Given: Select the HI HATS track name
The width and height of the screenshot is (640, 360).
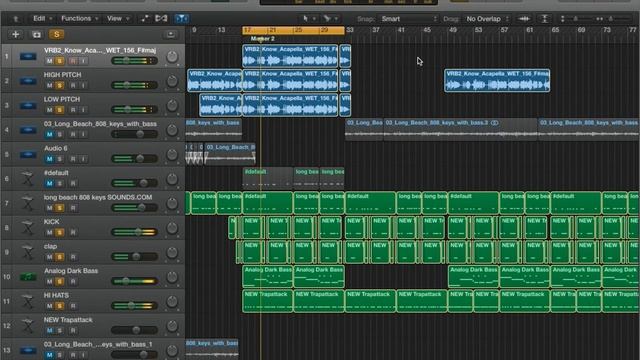Looking at the screenshot, I should (x=56, y=296).
